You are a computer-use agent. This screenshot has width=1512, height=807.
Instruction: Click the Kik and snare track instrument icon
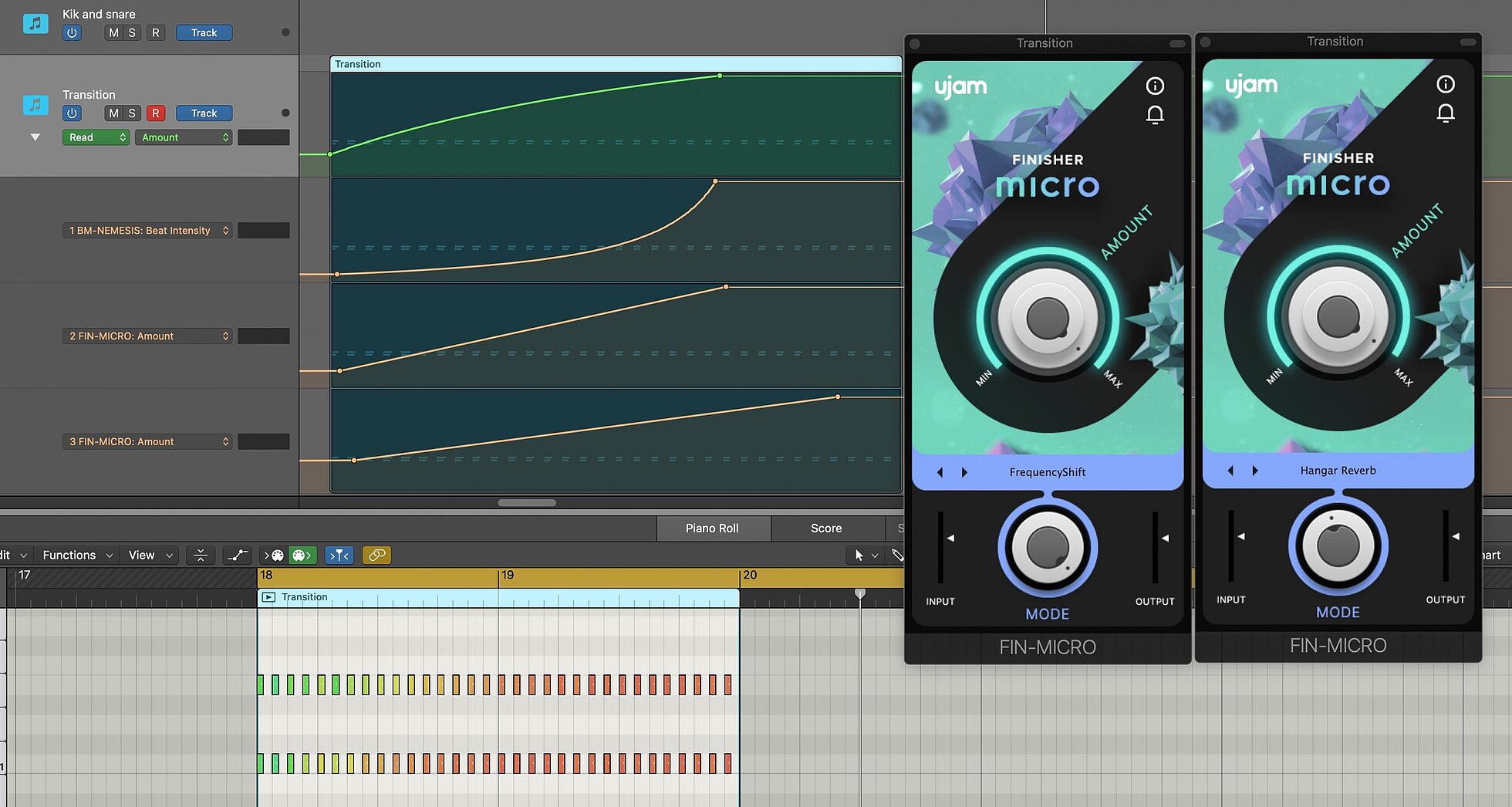35,24
